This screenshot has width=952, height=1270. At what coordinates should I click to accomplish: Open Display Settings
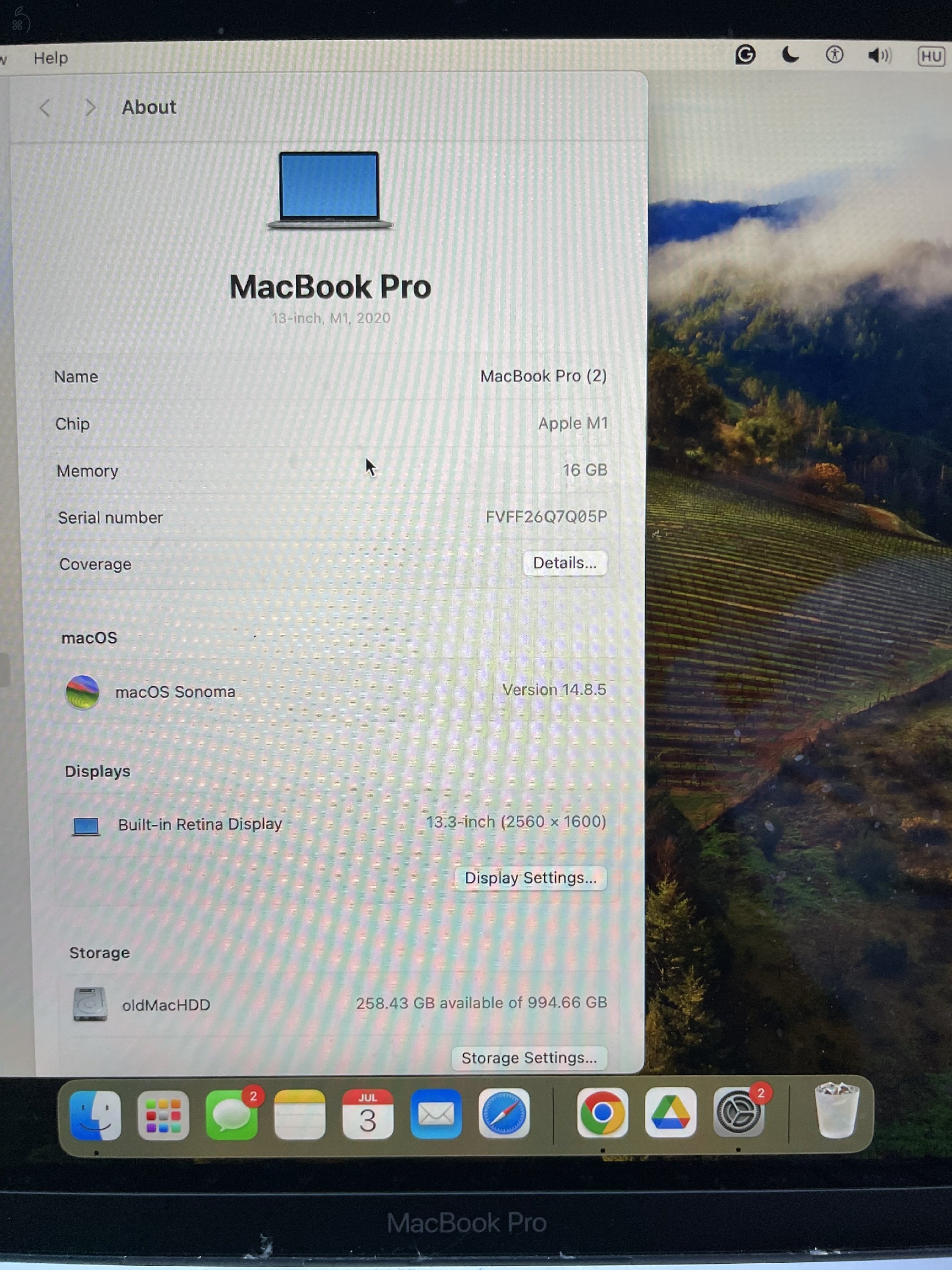click(x=531, y=878)
